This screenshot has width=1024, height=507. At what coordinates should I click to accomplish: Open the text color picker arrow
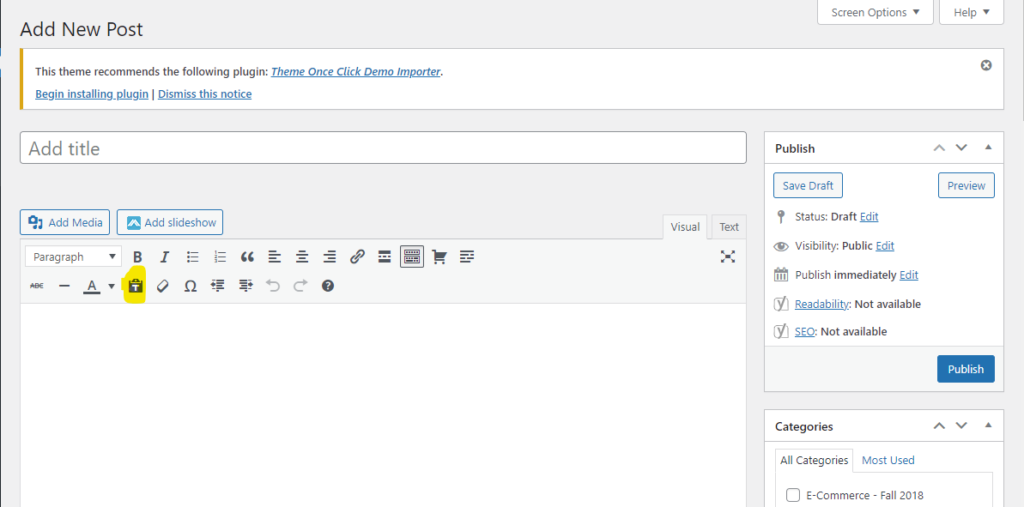(x=112, y=286)
